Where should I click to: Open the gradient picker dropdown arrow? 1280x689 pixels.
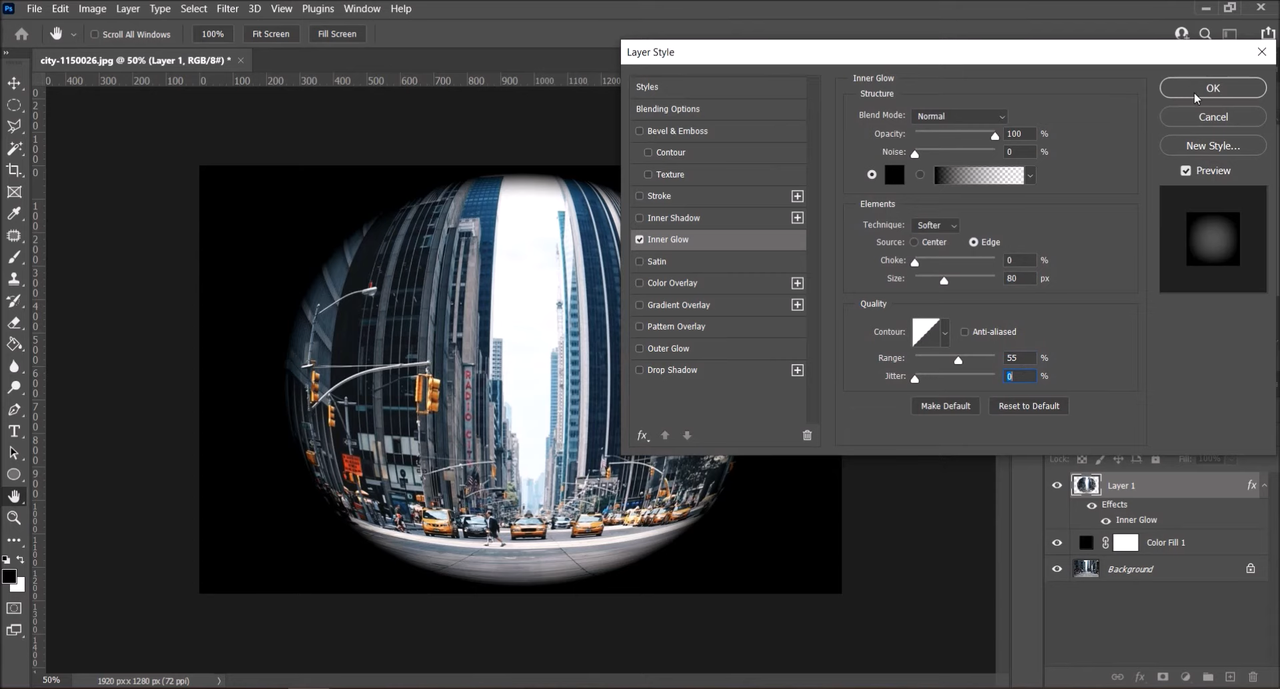click(x=1030, y=176)
